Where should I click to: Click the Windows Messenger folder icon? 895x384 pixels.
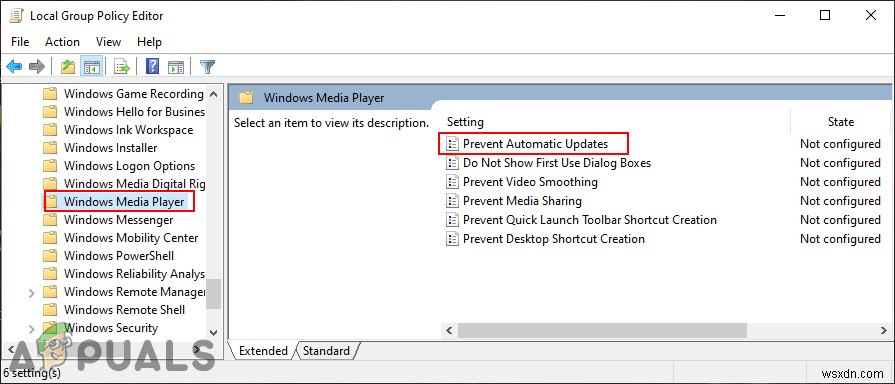coord(51,220)
